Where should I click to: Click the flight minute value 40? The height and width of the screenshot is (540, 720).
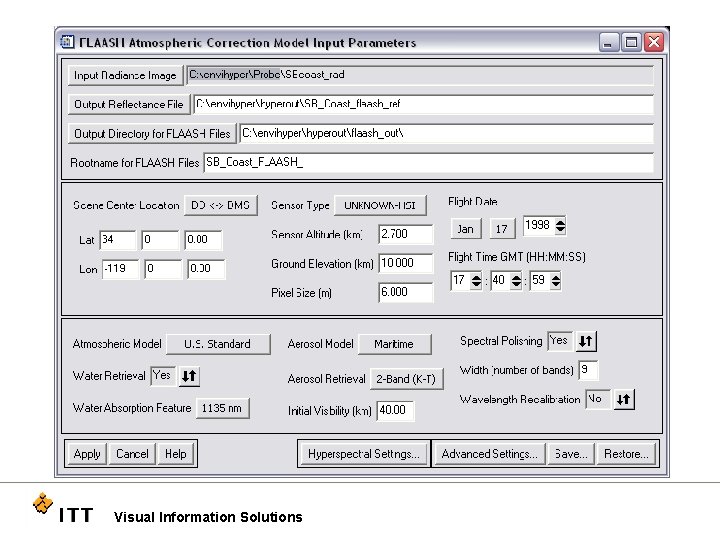[501, 281]
